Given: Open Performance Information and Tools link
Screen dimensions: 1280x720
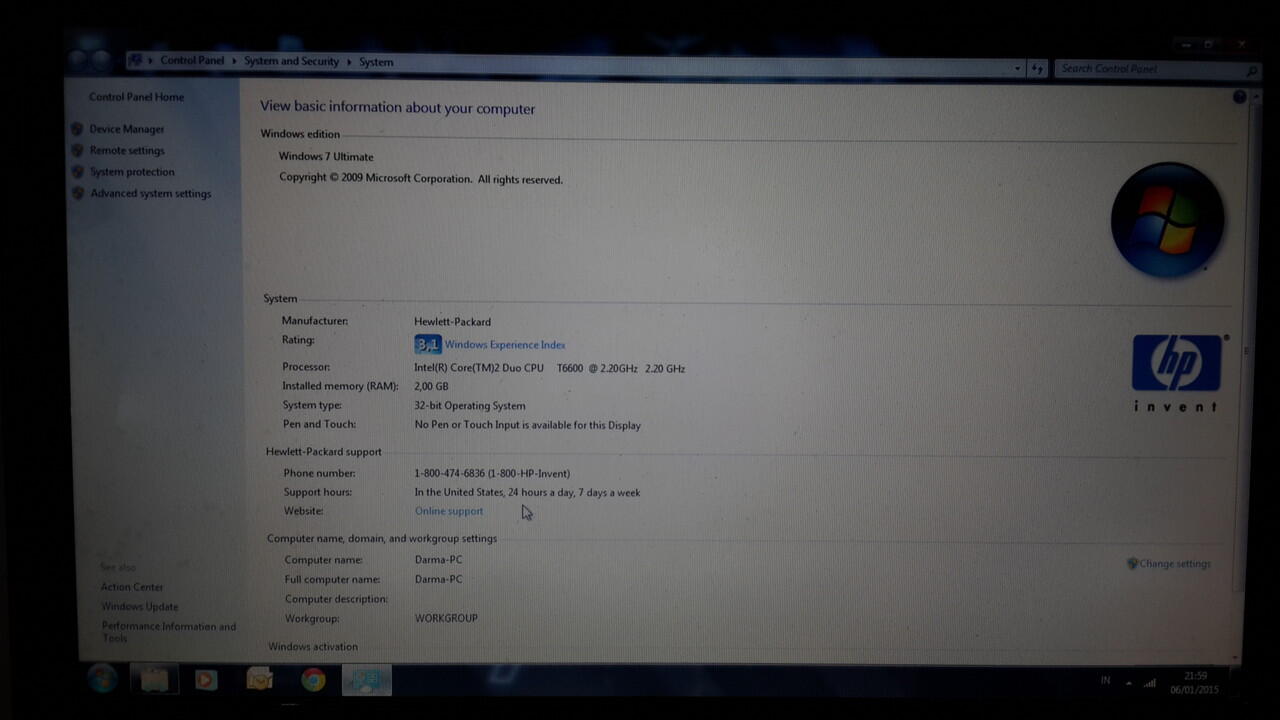Looking at the screenshot, I should tap(168, 632).
